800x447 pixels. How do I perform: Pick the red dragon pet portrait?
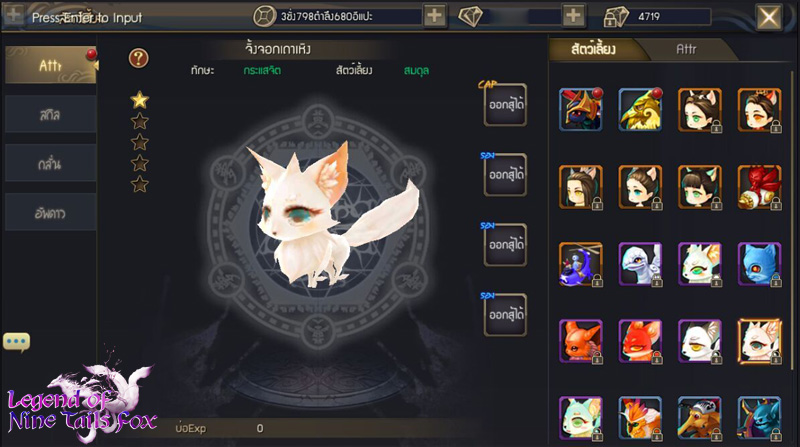(x=759, y=187)
